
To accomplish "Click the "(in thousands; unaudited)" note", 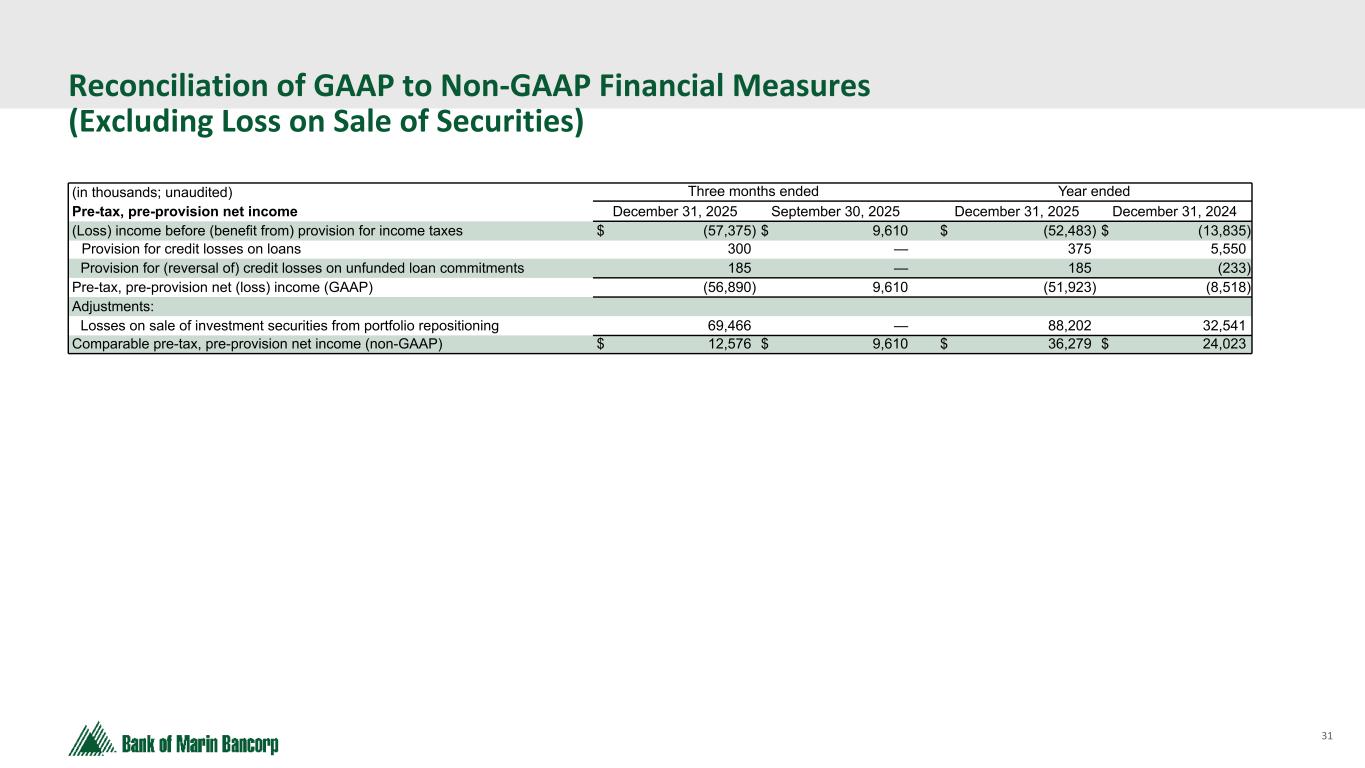I will (x=153, y=192).
